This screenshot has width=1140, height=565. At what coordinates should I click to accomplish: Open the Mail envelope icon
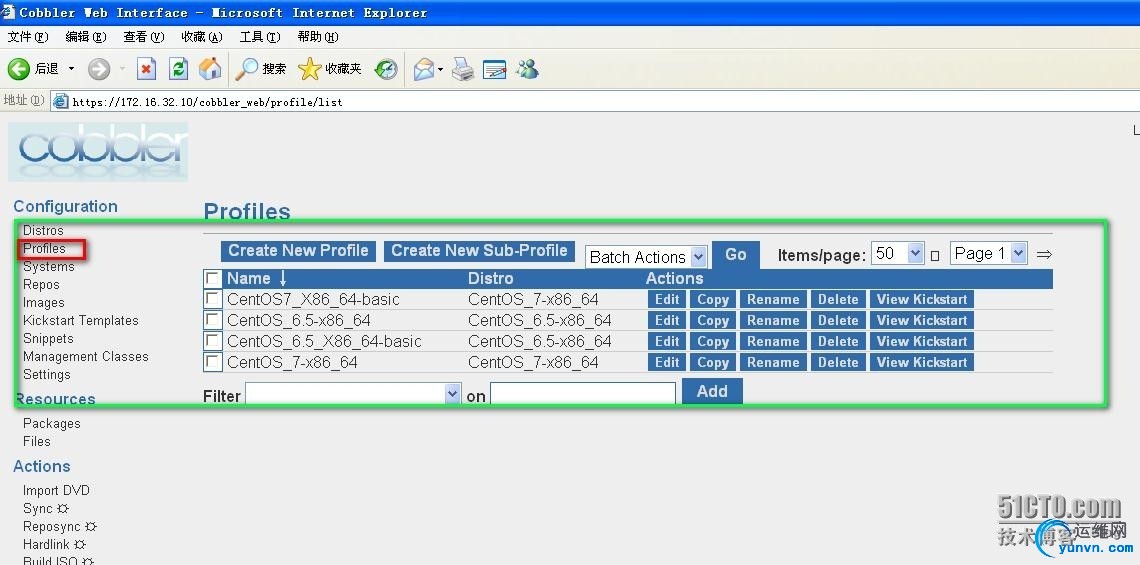coord(424,69)
